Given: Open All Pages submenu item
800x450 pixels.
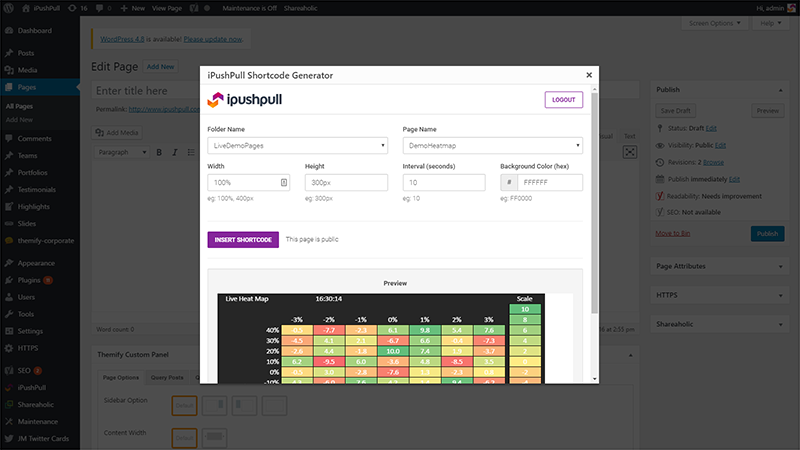Looking at the screenshot, I should (19, 106).
